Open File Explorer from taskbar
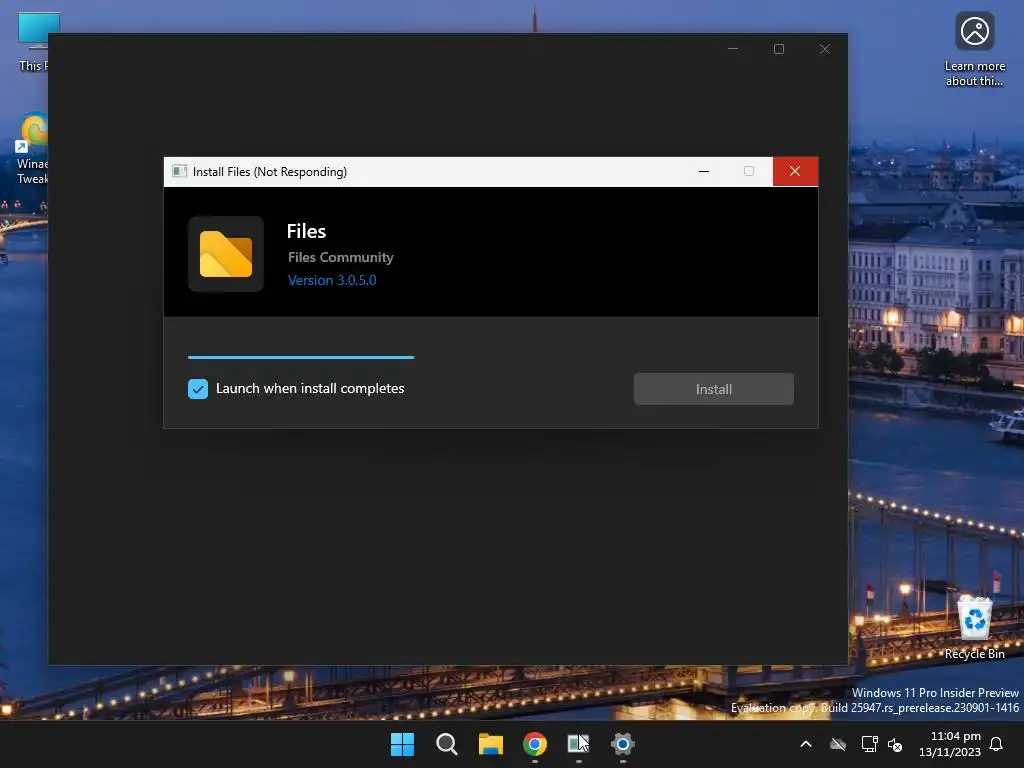This screenshot has height=768, width=1024. click(x=490, y=744)
